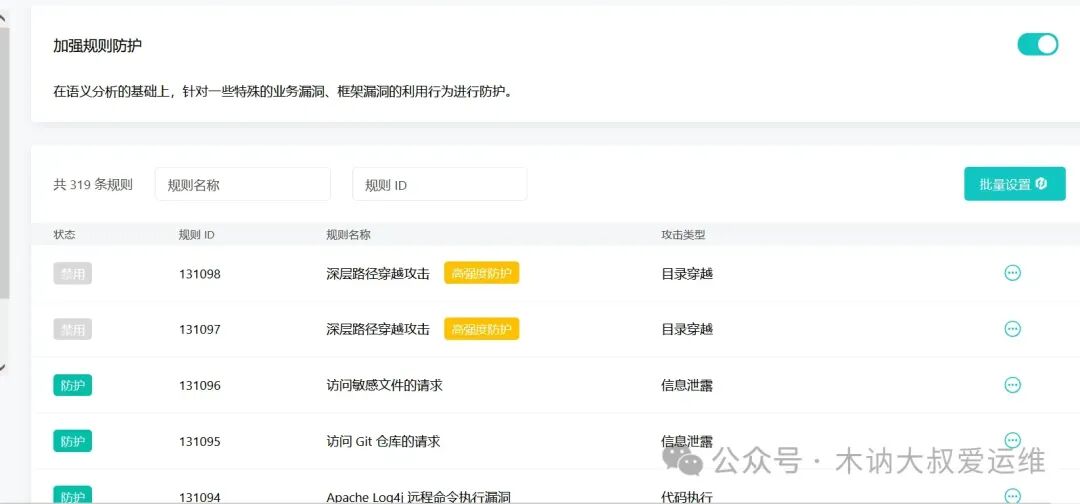The image size is (1080, 504).
Task: Select rule ID 131094
Action: pyautogui.click(x=200, y=497)
